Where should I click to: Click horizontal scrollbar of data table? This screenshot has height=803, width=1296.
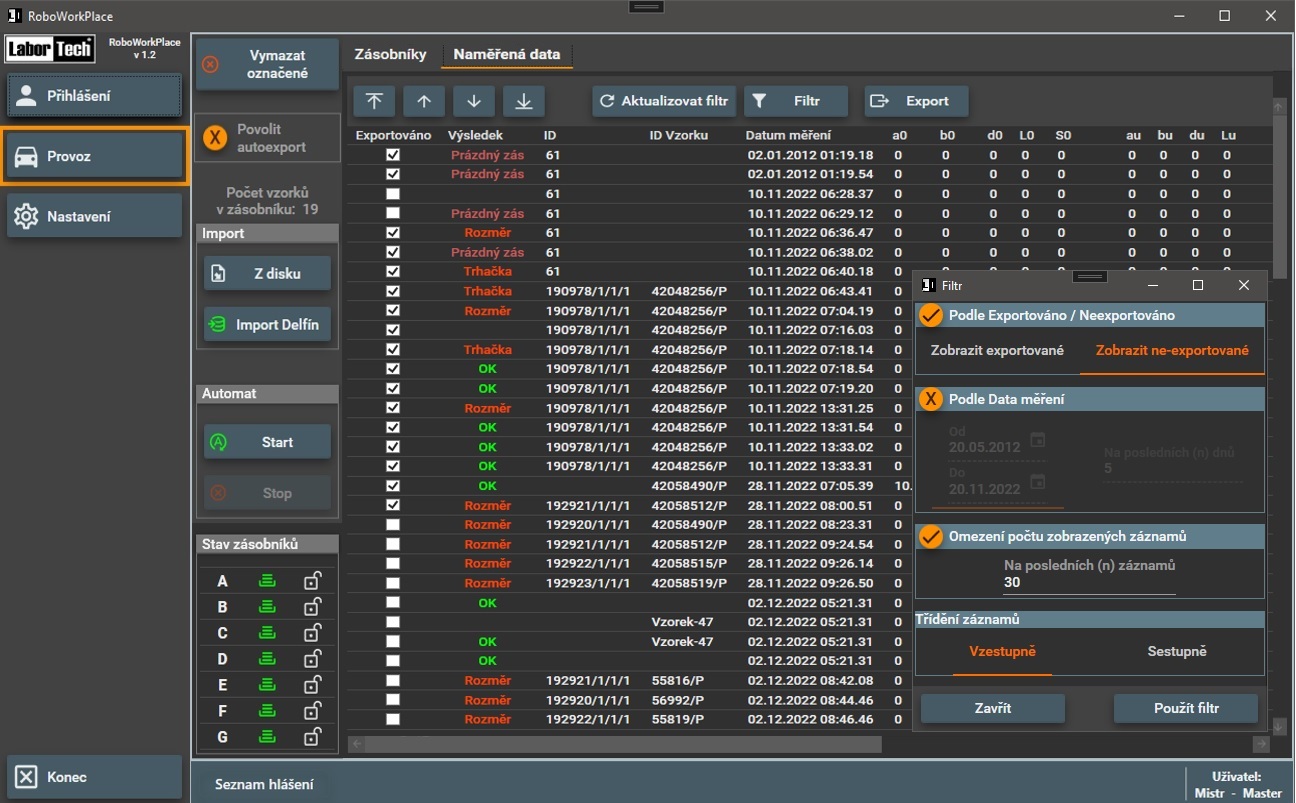tap(623, 744)
